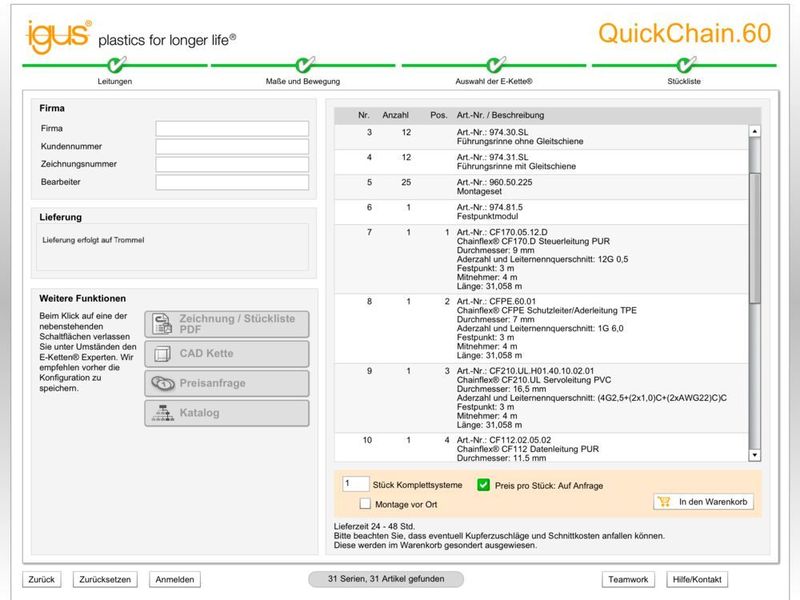Click the igus logo
The image size is (800, 600).
(59, 37)
